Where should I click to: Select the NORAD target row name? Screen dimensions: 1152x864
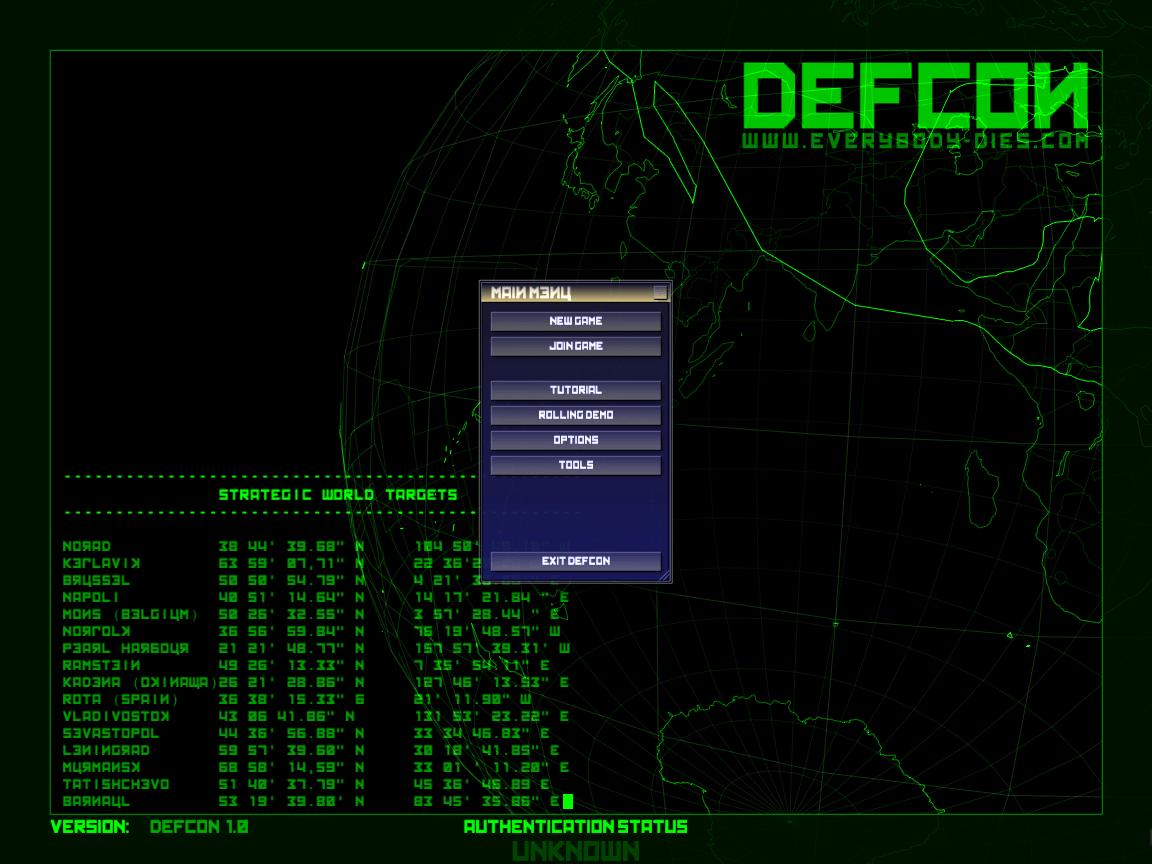pos(87,547)
